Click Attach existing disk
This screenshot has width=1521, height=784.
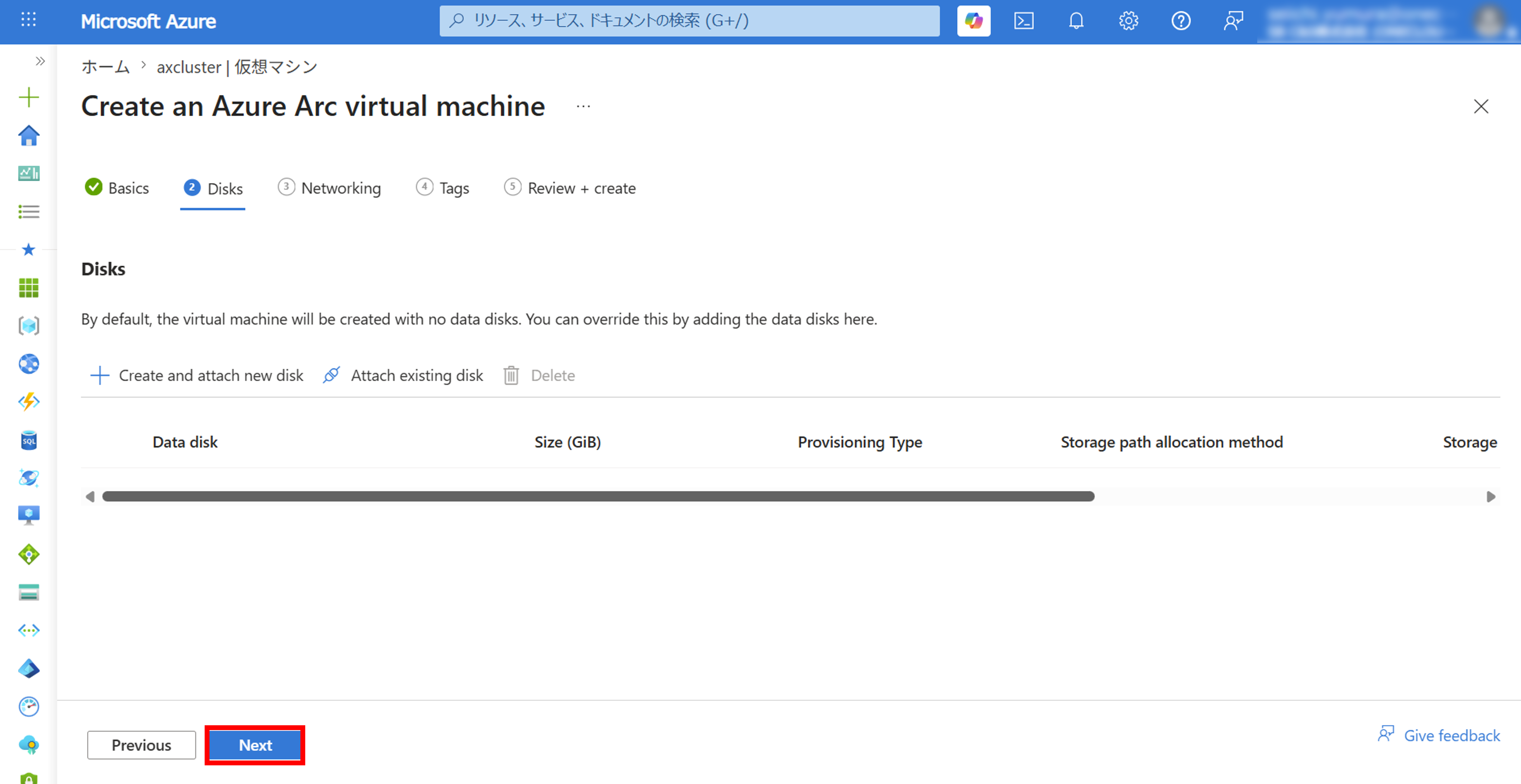403,376
